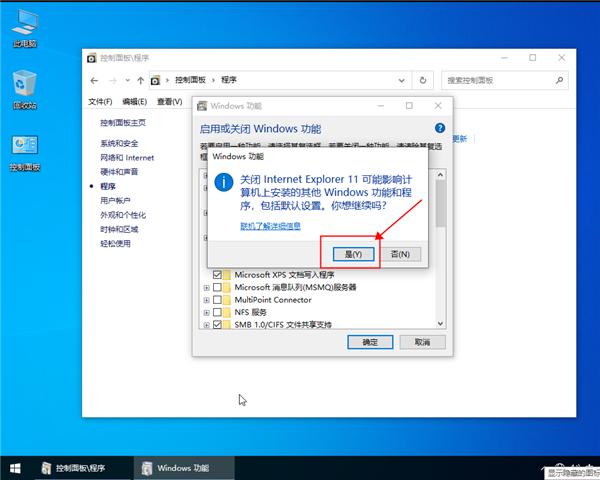Select the Microsoft XPS 文档写入程序 row text
The image size is (600, 480).
(284, 275)
